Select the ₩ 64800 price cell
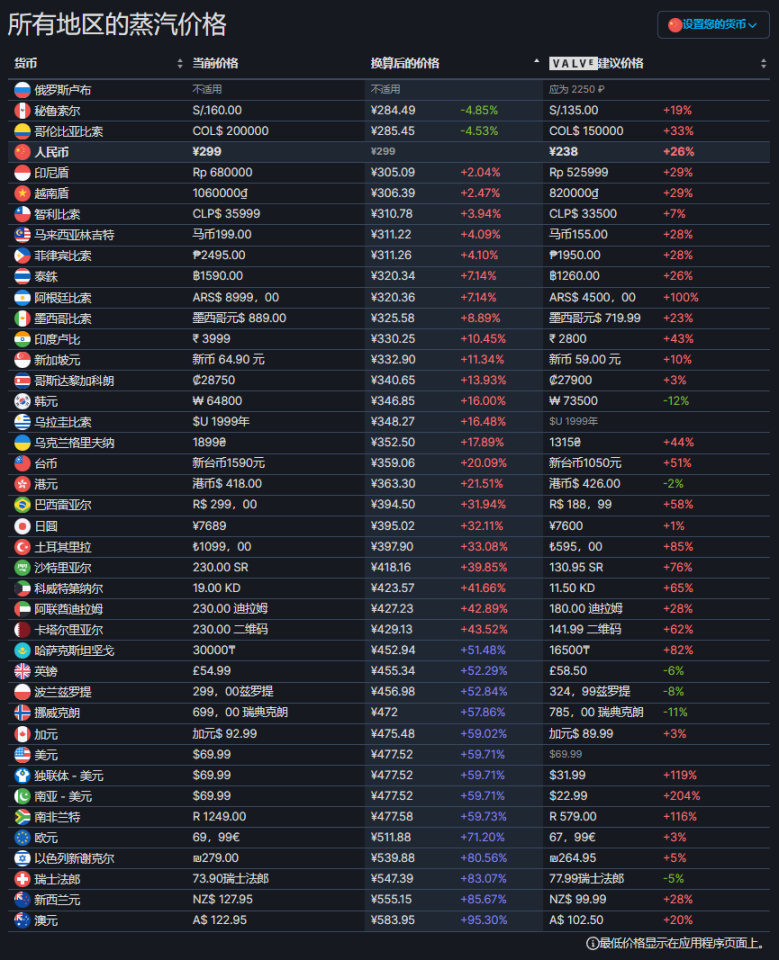 click(217, 401)
